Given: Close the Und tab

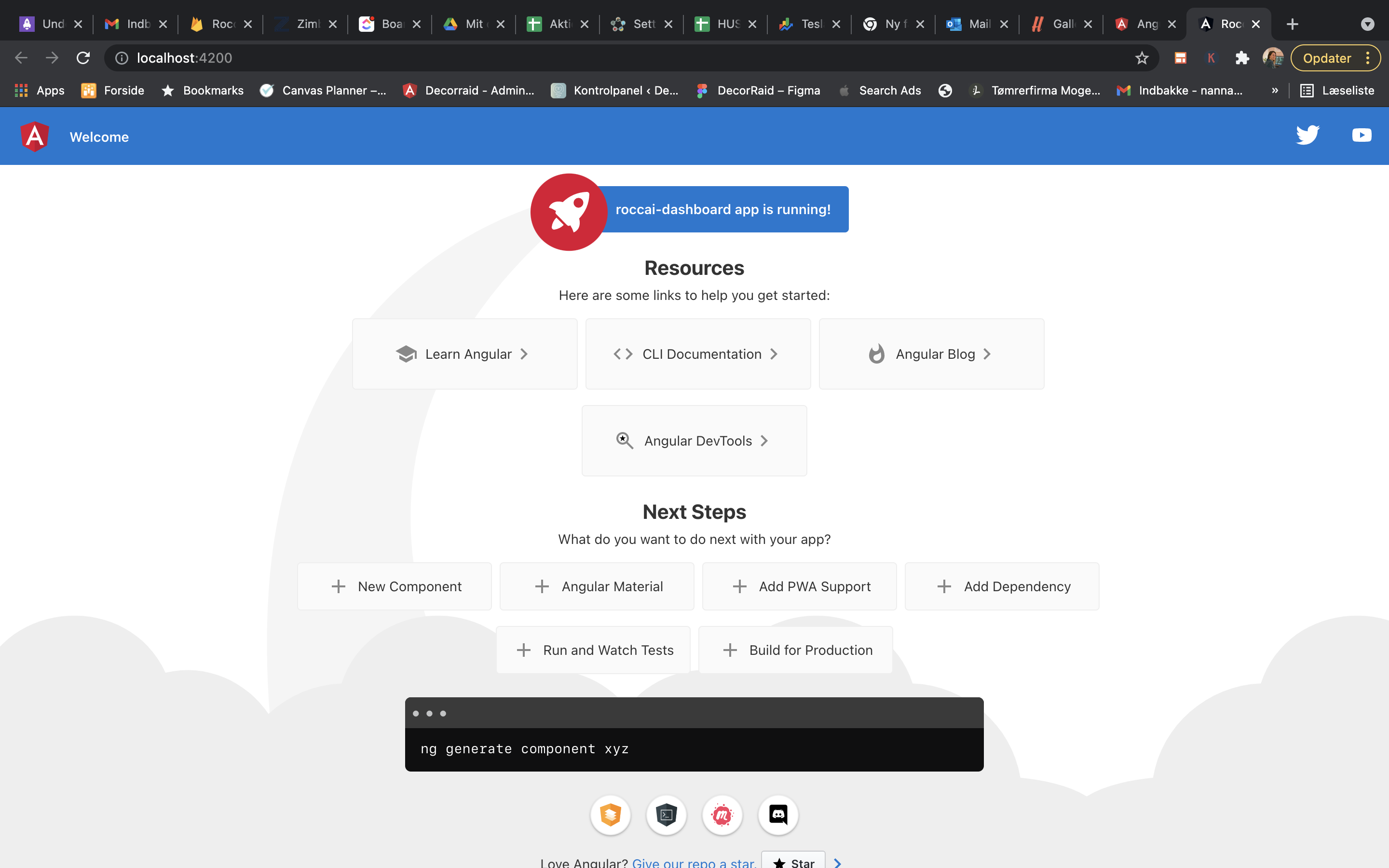Looking at the screenshot, I should click(78, 24).
